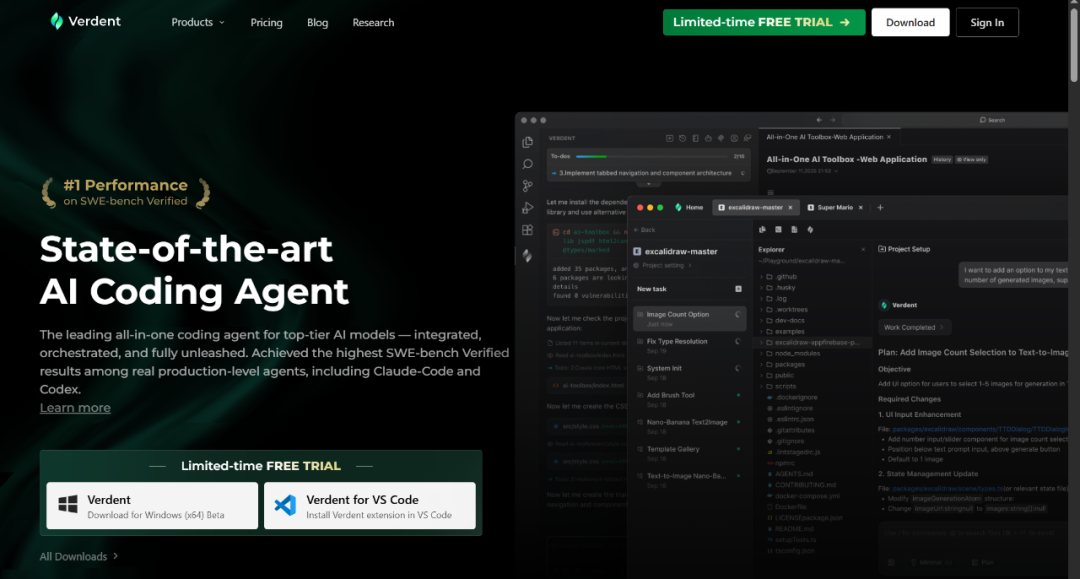Image resolution: width=1080 pixels, height=579 pixels.
Task: Click the plus icon beside New task
Action: pyautogui.click(x=738, y=289)
